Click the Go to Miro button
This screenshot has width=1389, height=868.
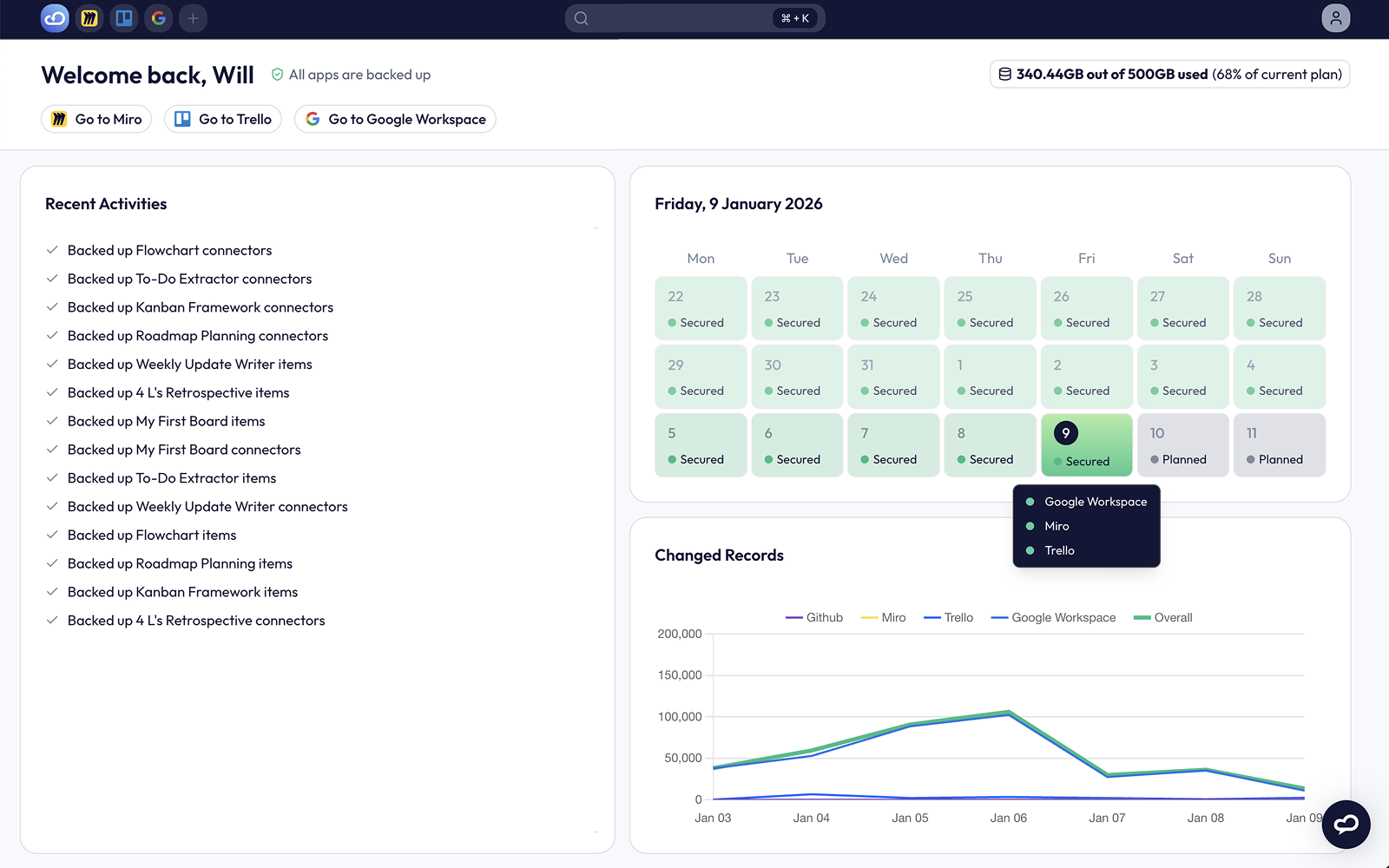pos(95,119)
